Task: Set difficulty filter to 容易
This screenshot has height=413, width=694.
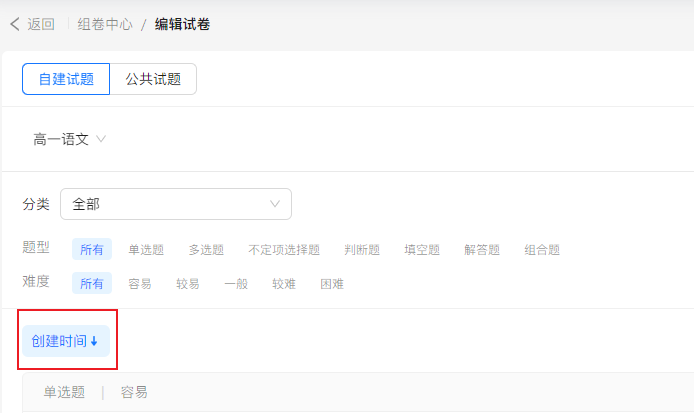Action: [x=140, y=284]
